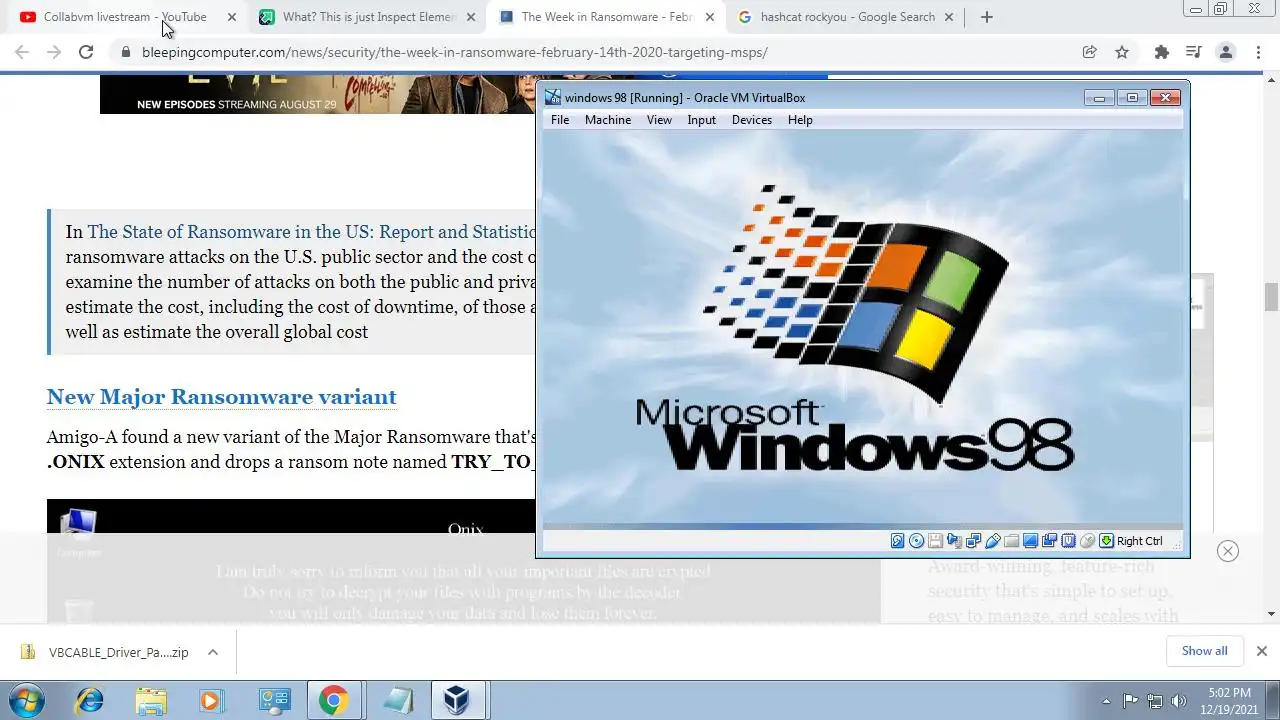Open the VirtualBox Devices menu
Screen dimensions: 1280x720
[x=752, y=120]
